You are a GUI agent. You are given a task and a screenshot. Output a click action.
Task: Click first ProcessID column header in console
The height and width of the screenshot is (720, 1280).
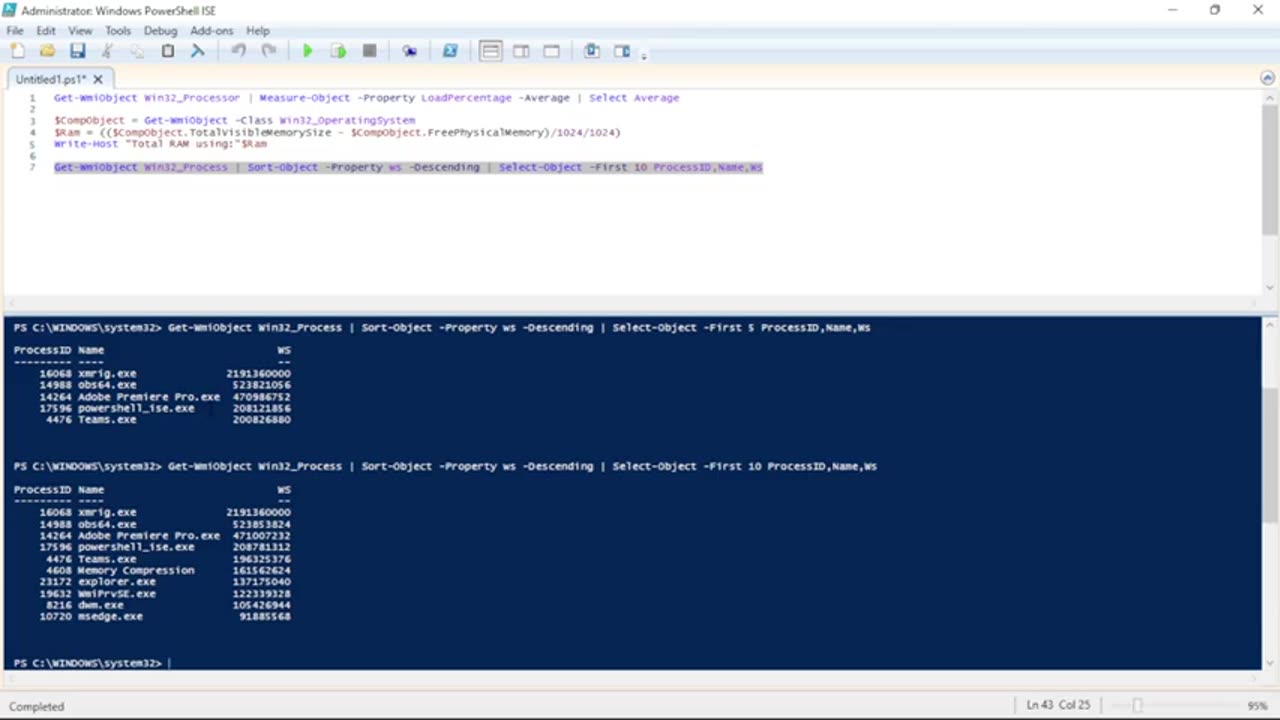tap(42, 350)
